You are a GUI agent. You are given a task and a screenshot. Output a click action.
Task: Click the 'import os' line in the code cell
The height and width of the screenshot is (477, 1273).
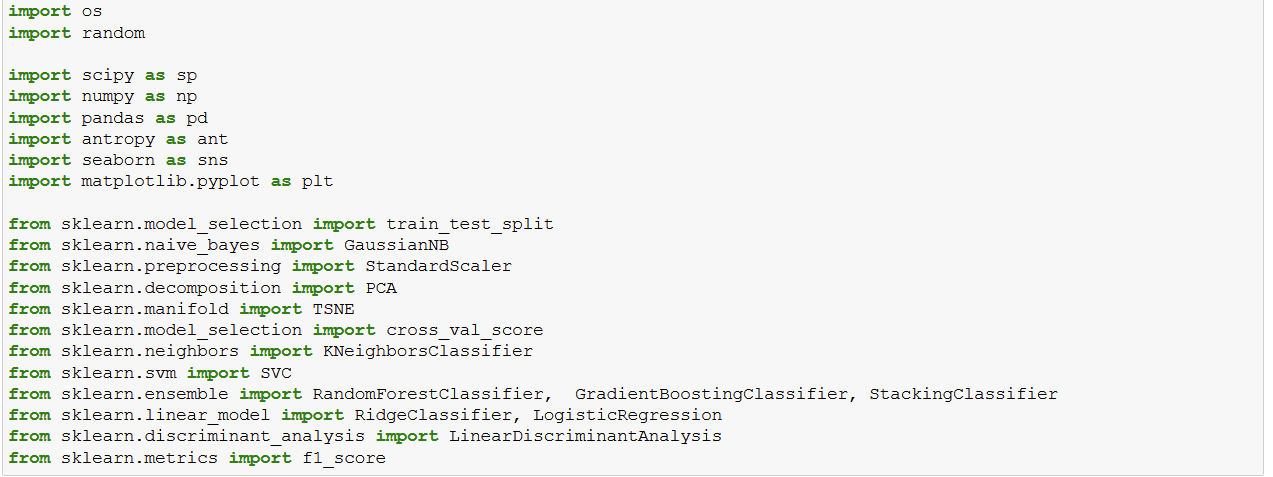(50, 12)
